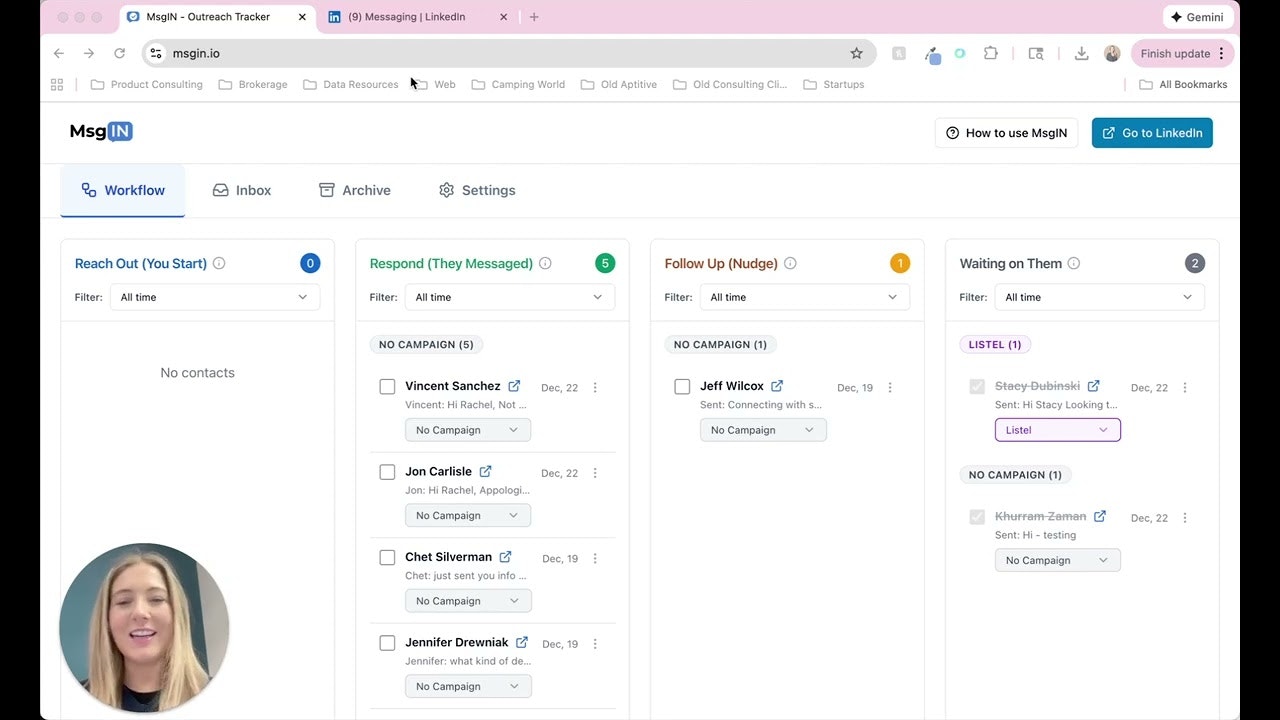1280x720 pixels.
Task: Open more options for Khurram Zaman card
Action: pyautogui.click(x=1185, y=518)
